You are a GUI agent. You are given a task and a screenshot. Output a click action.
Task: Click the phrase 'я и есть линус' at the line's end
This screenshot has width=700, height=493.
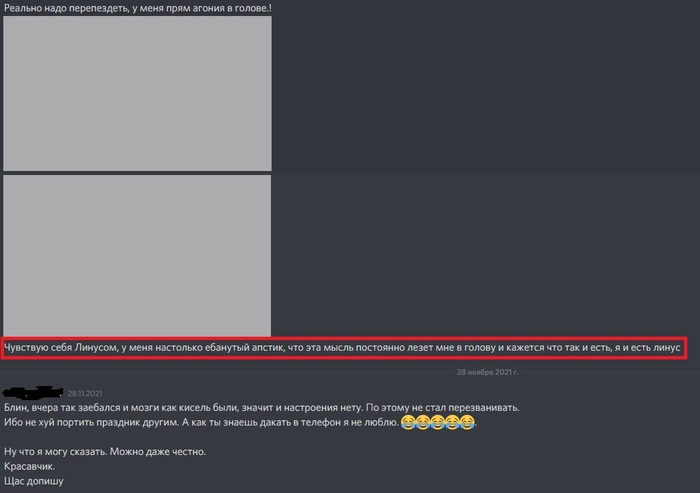pyautogui.click(x=647, y=347)
